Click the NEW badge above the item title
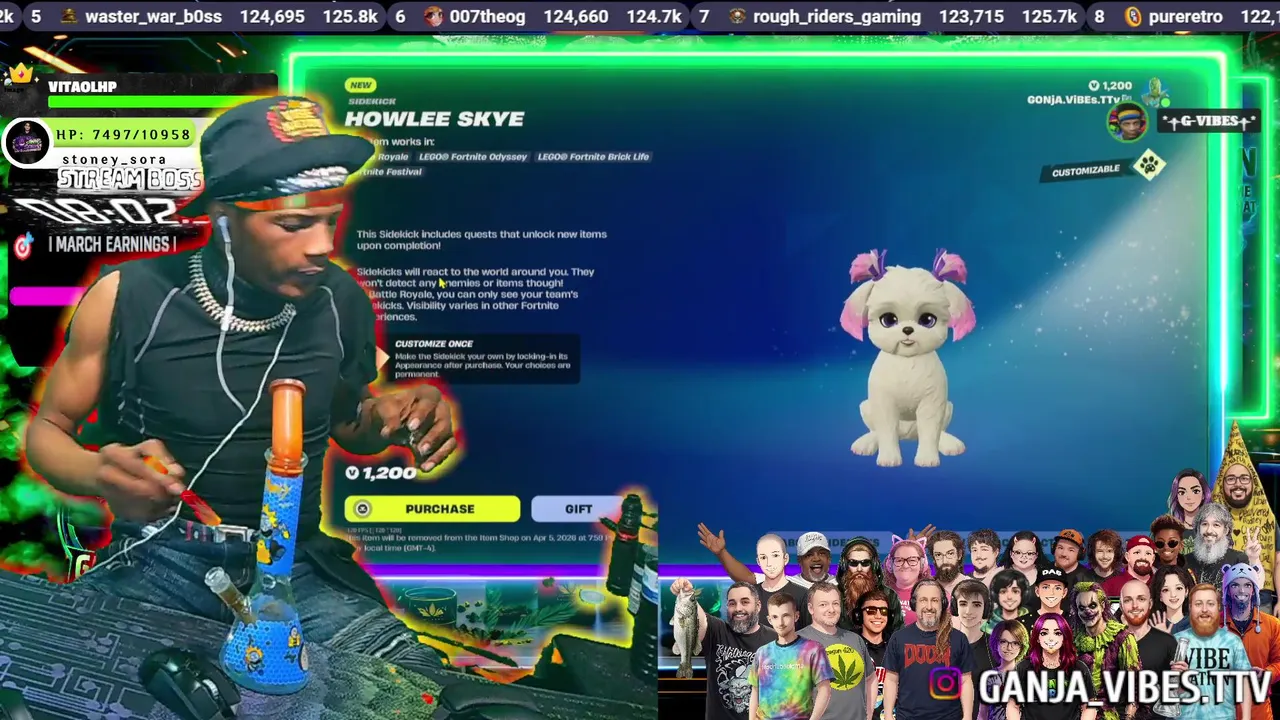1280x720 pixels. click(x=360, y=85)
